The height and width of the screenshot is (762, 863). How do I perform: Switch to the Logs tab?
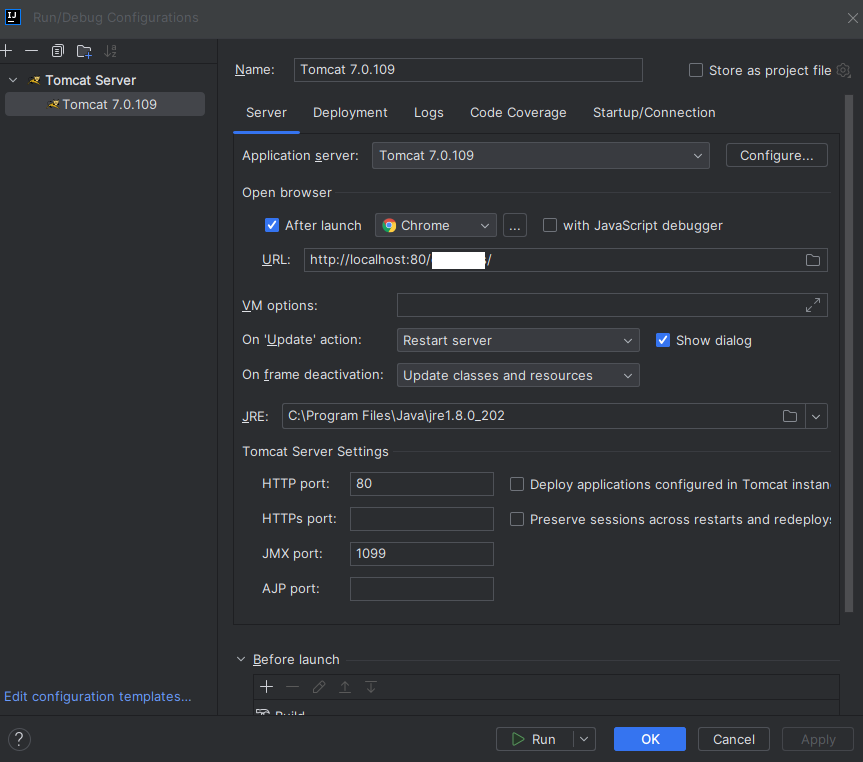[429, 113]
